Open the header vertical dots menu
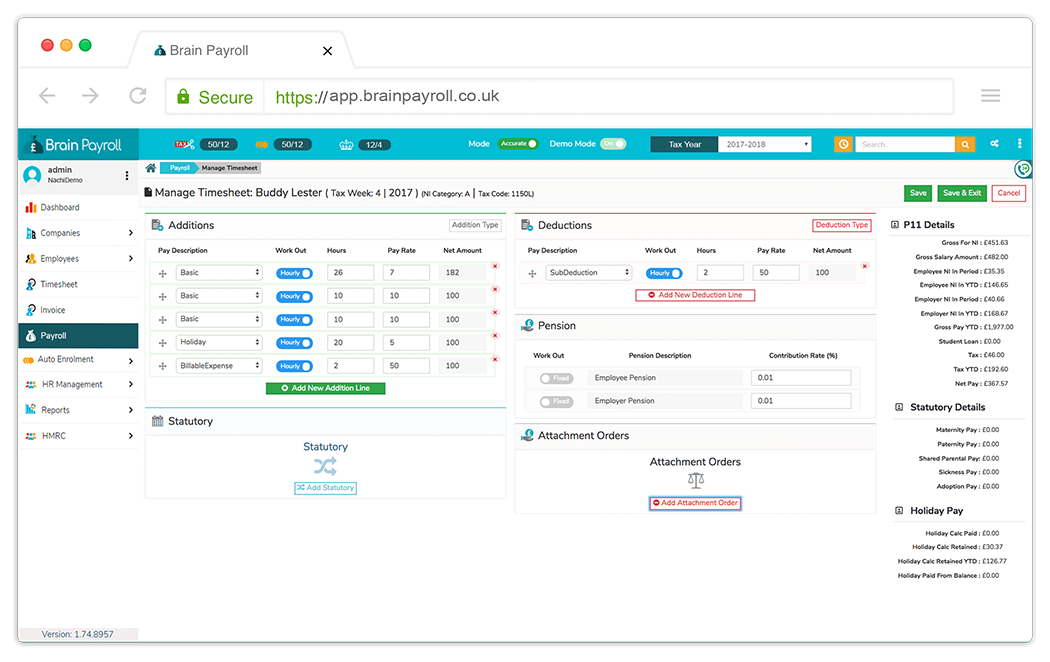Image resolution: width=1050 pixels, height=662 pixels. [x=1019, y=144]
